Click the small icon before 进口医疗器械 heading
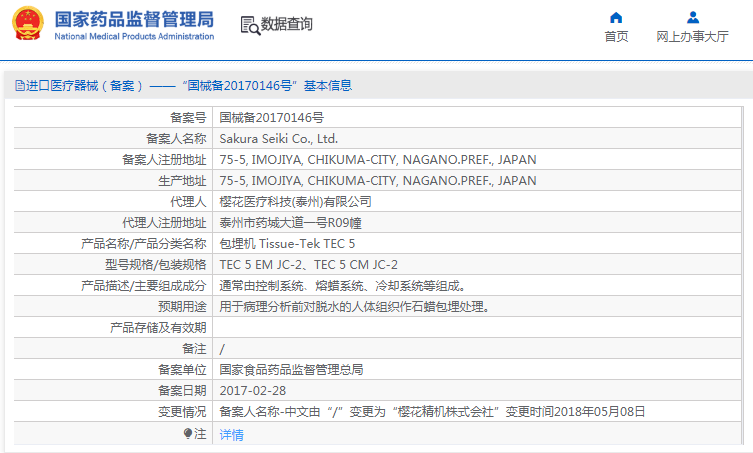This screenshot has width=753, height=453. pos(19,86)
